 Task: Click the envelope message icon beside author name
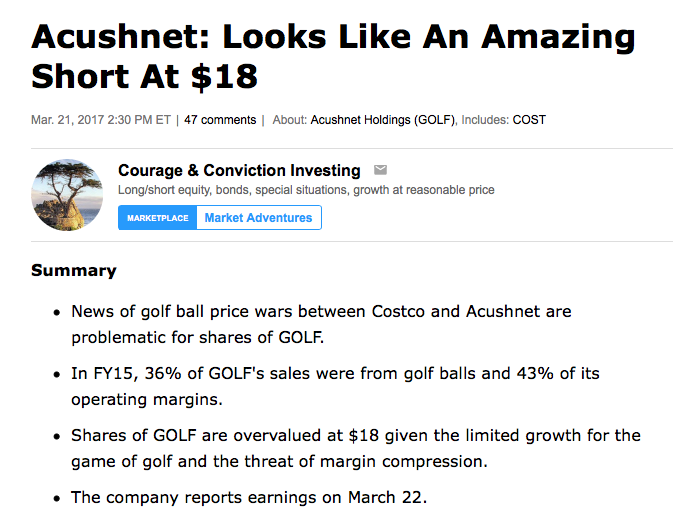pos(380,170)
